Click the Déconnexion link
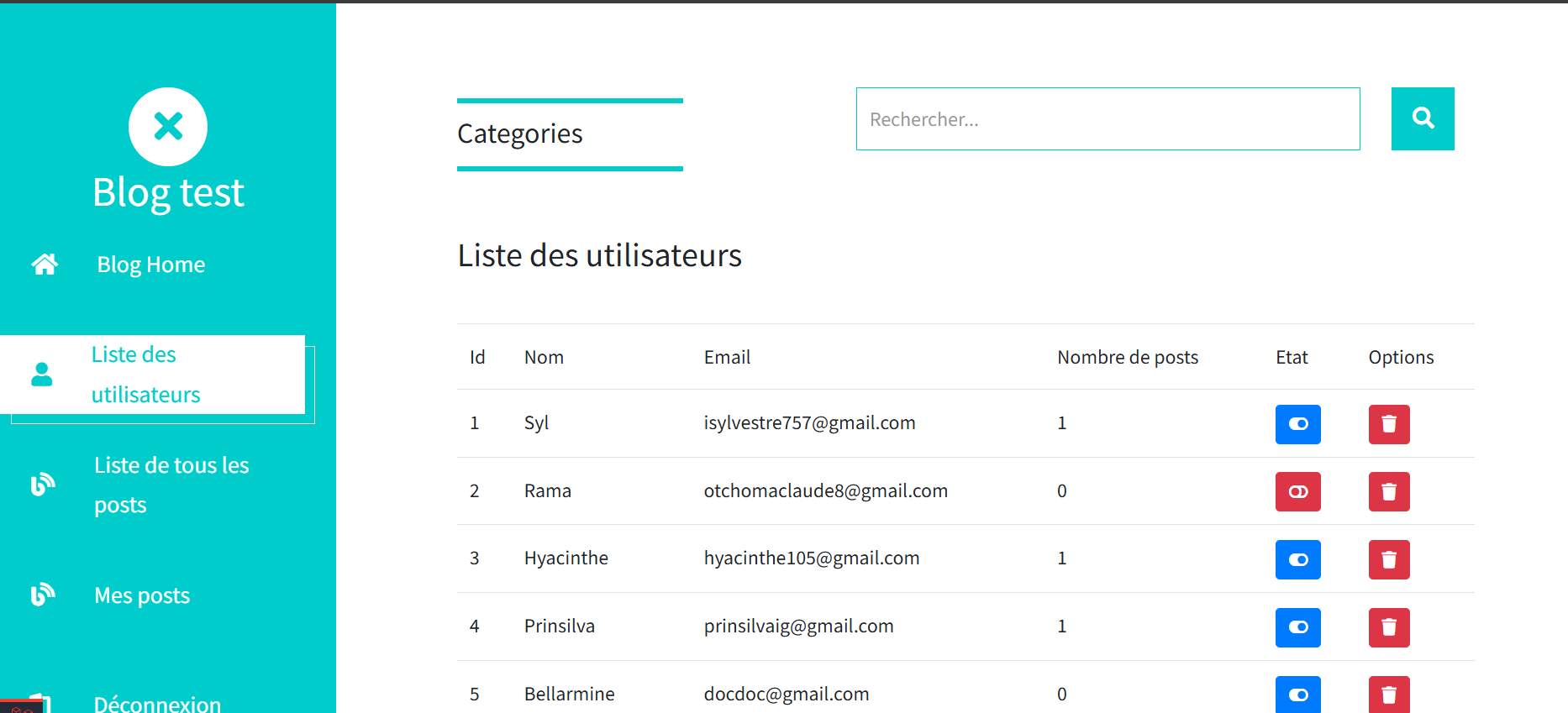The width and height of the screenshot is (1568, 713). 157,704
